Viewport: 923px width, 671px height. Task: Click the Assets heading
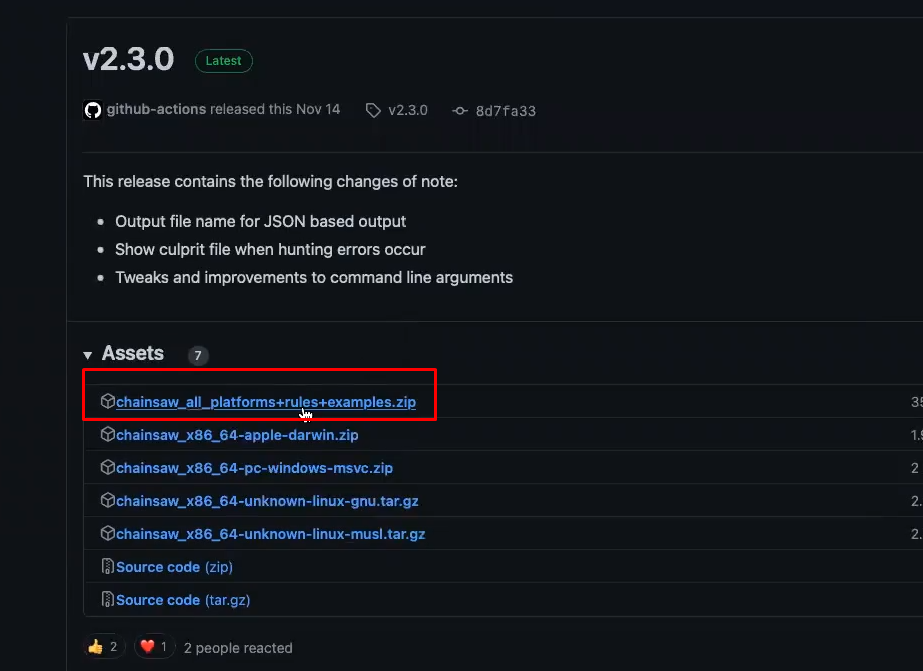click(133, 353)
